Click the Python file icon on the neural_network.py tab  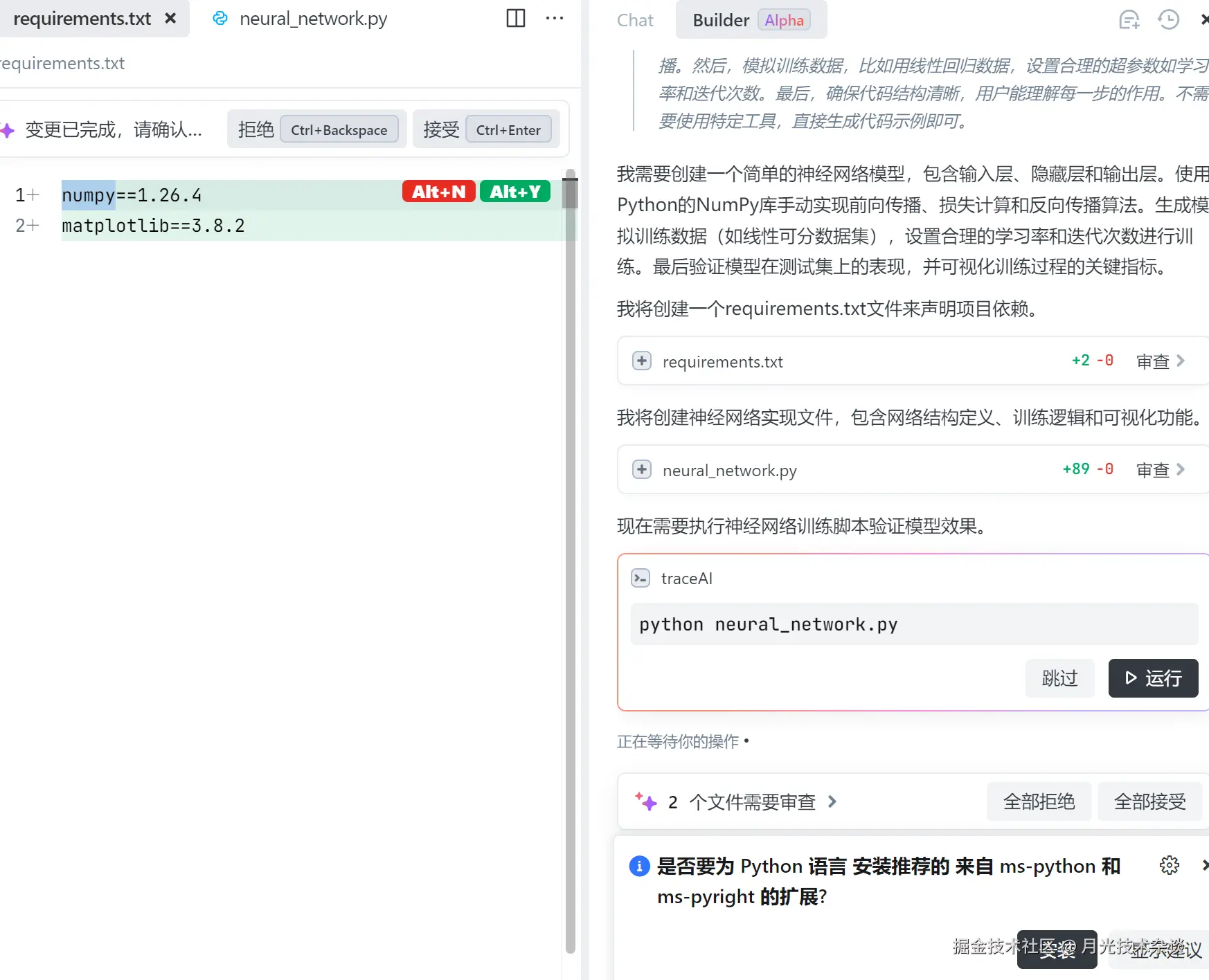(x=220, y=19)
